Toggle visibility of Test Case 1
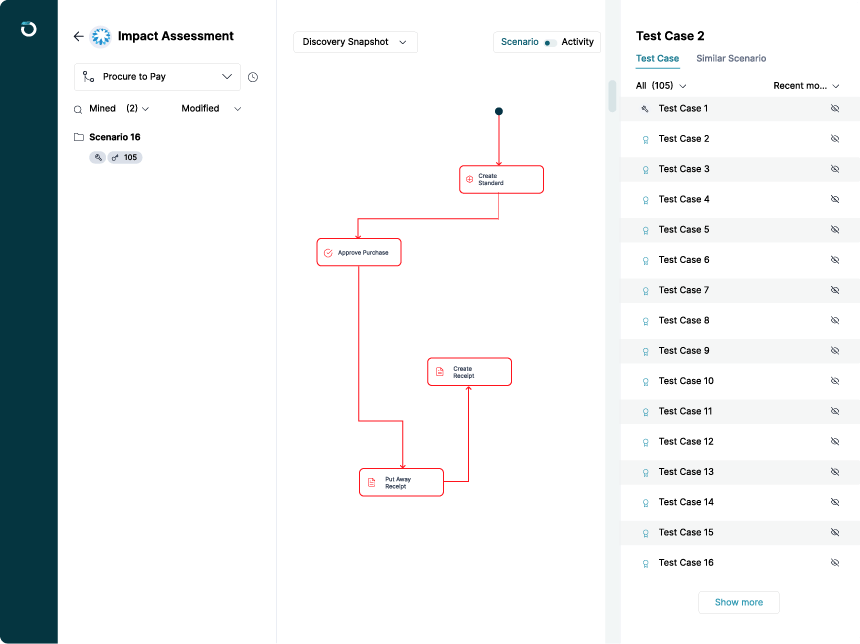This screenshot has width=860, height=644. click(x=835, y=108)
